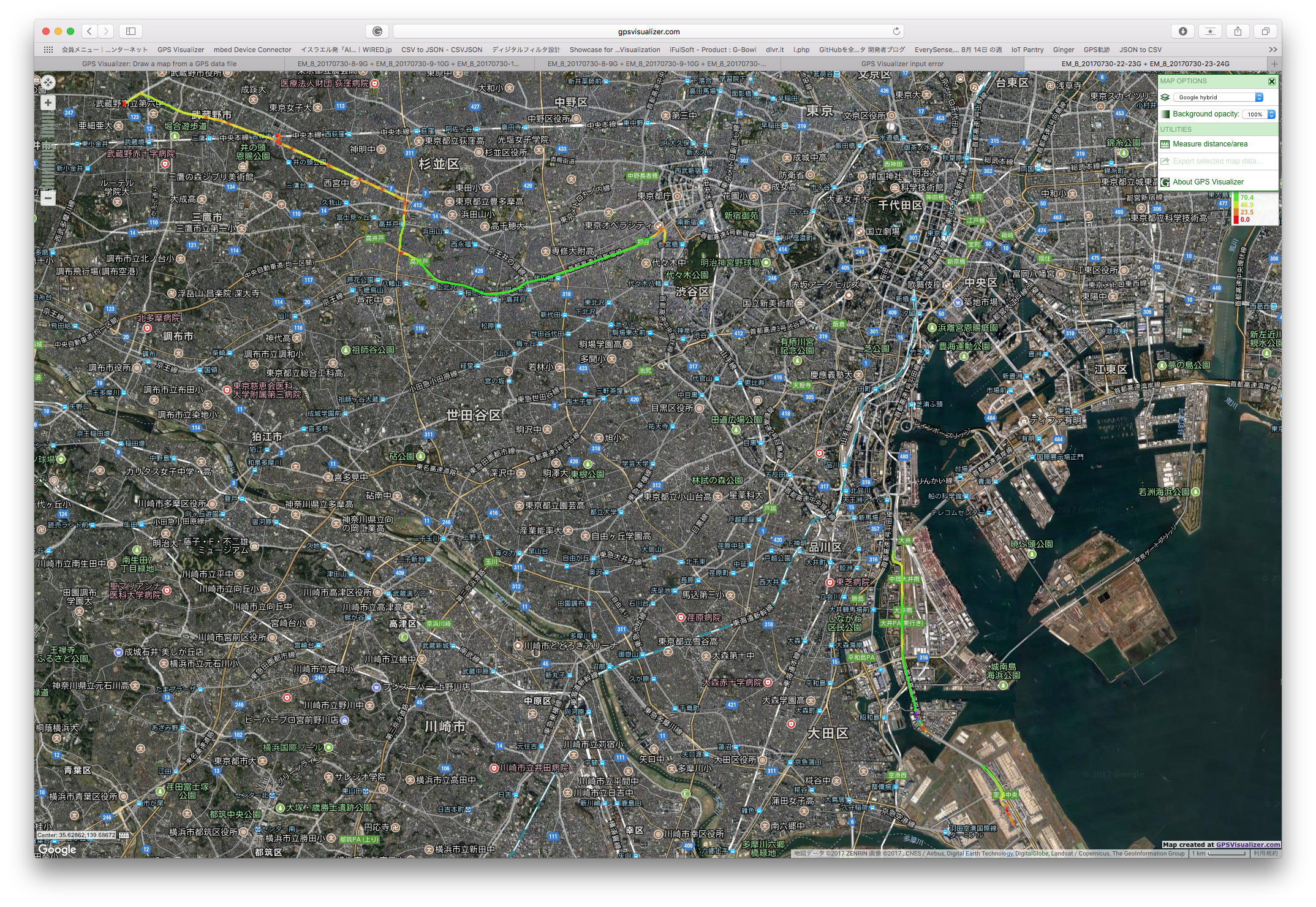Close the Map Options panel
The height and width of the screenshot is (907, 1316).
1271,81
